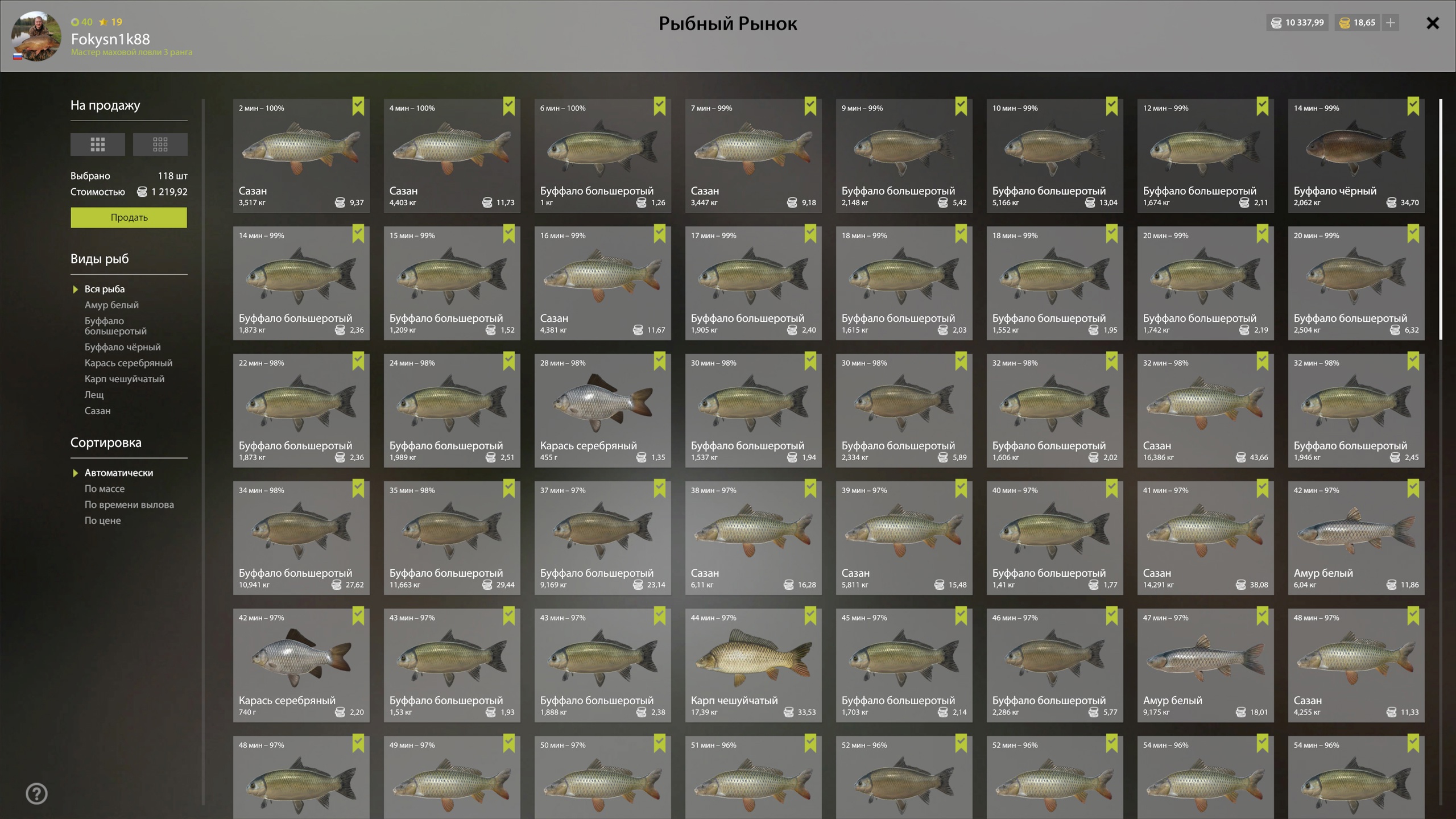Click the gold coins balance icon
This screenshot has height=819, width=1456.
[1345, 23]
